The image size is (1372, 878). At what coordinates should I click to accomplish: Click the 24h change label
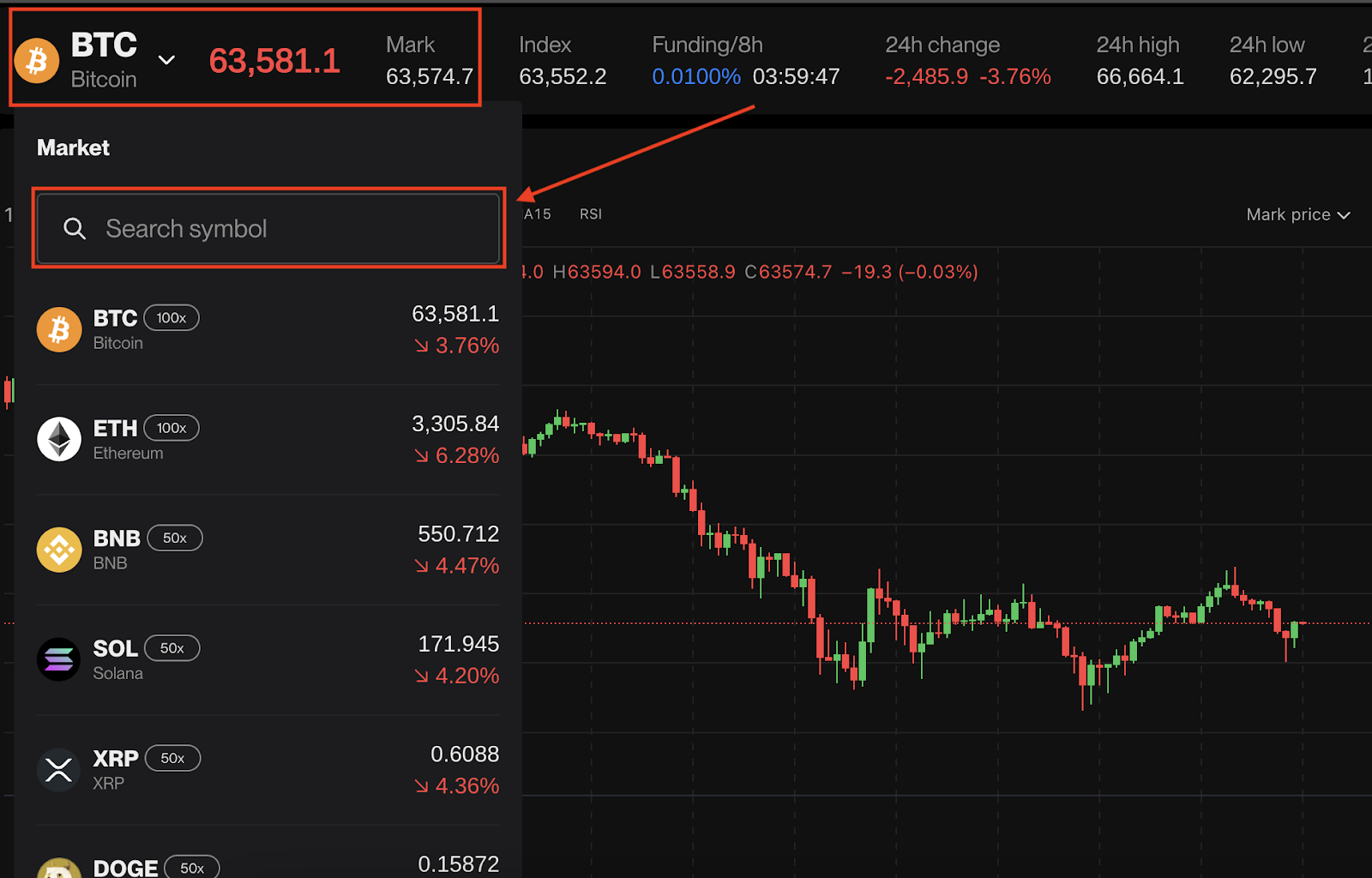(942, 45)
